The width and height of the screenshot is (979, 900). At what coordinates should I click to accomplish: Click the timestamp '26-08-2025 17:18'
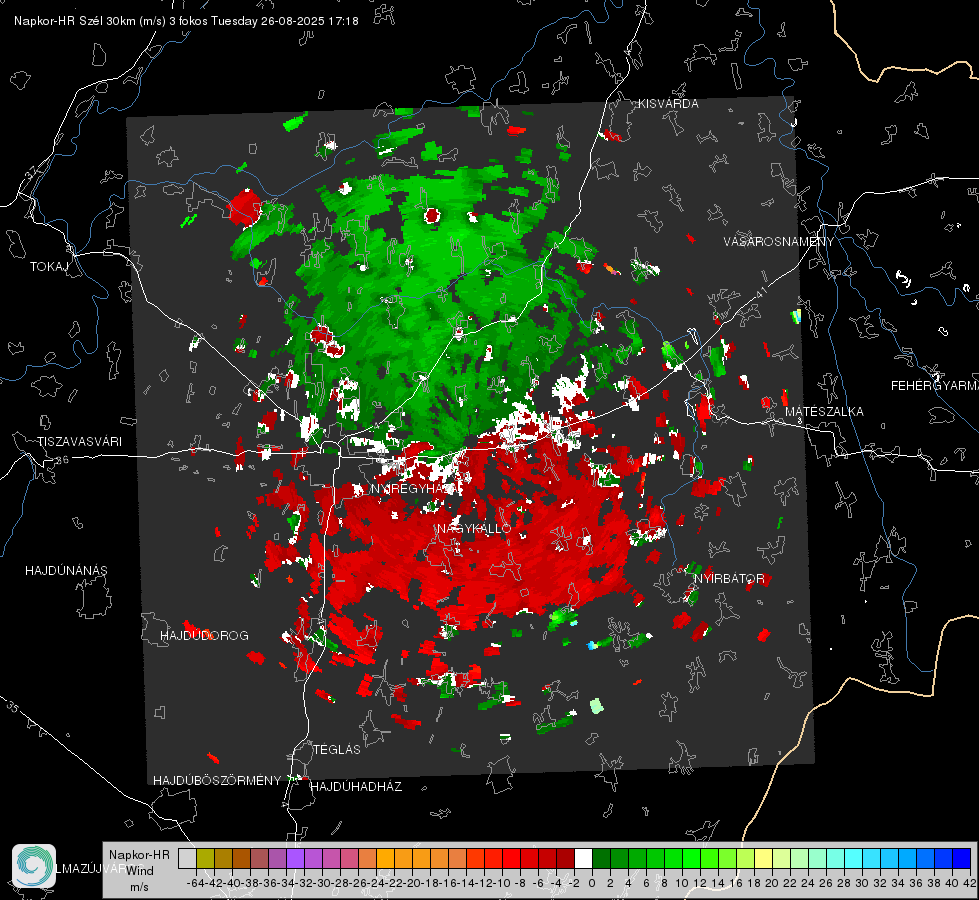(x=310, y=21)
